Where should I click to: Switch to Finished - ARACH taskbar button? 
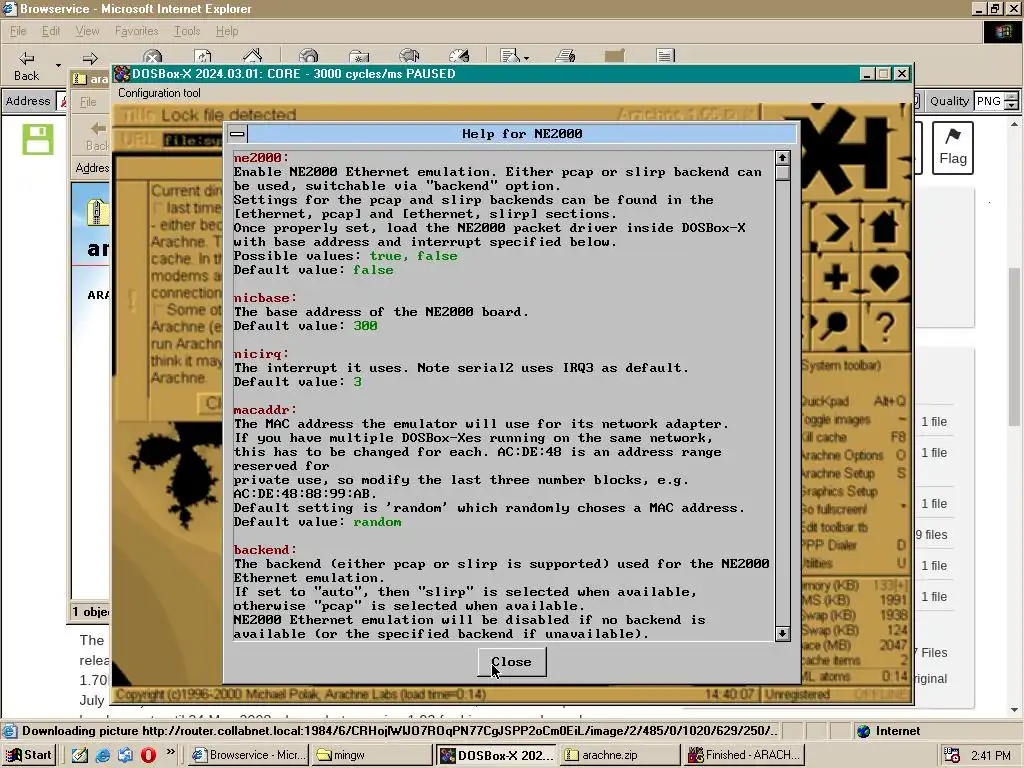(744, 755)
